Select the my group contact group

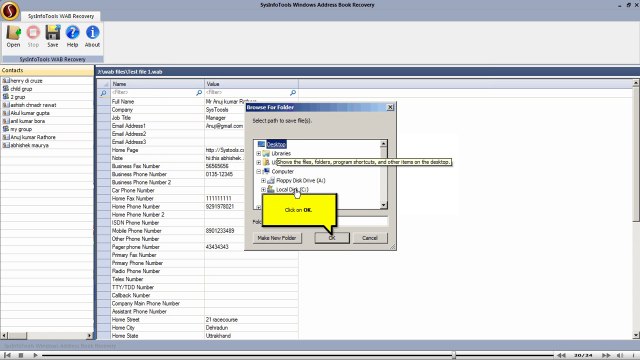click(21, 129)
